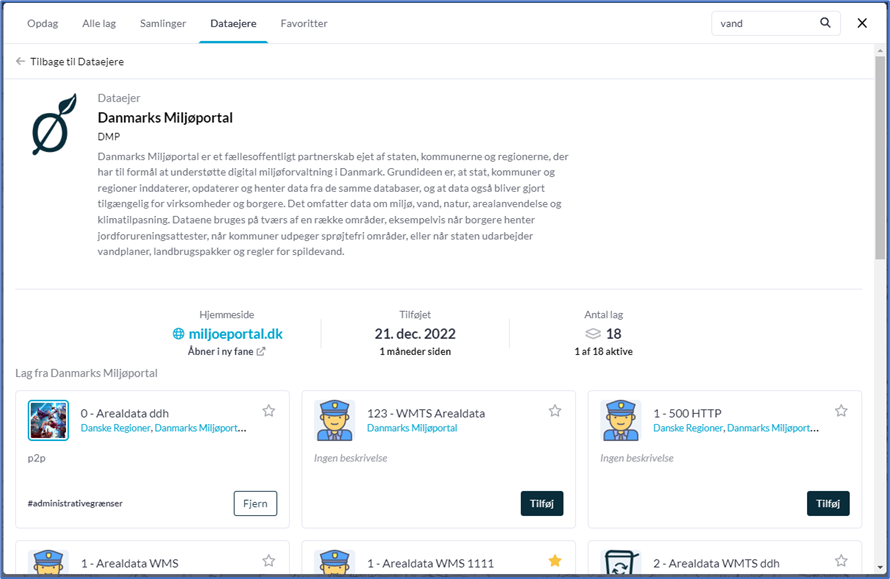Close the layer catalog dialog
The width and height of the screenshot is (890, 579).
[862, 23]
